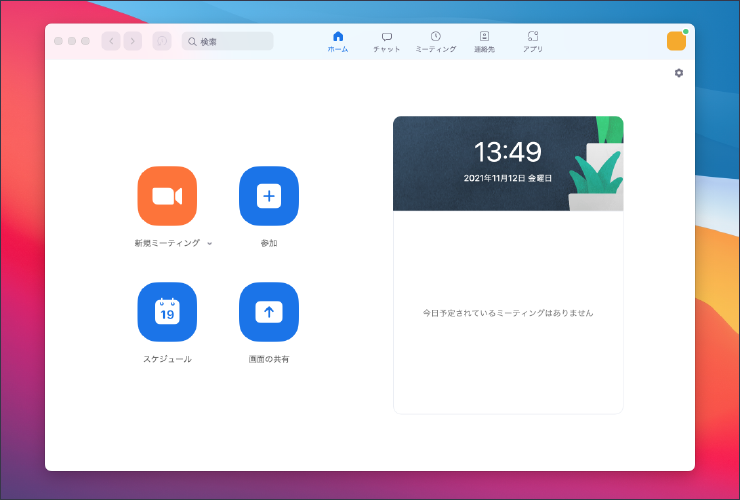Screen dimensions: 740x500
Task: Click the スケジュール label text
Action: click(x=167, y=359)
